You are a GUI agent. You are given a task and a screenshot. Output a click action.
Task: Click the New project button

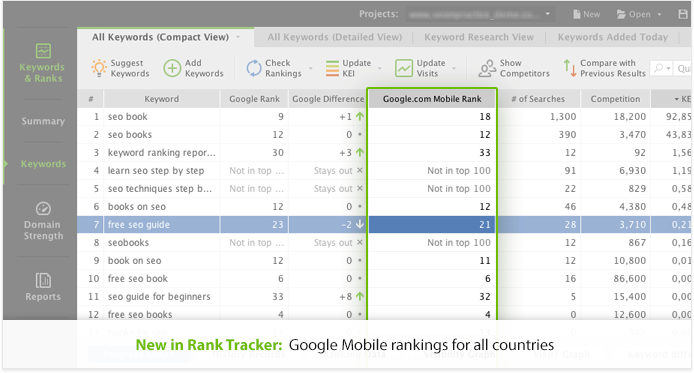[x=586, y=14]
